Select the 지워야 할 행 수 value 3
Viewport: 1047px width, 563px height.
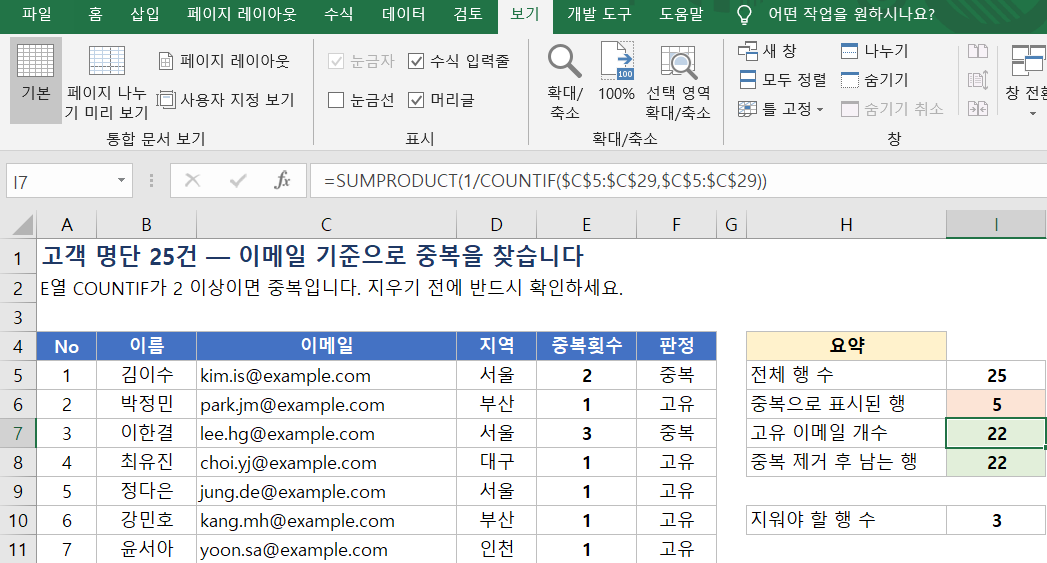[996, 520]
